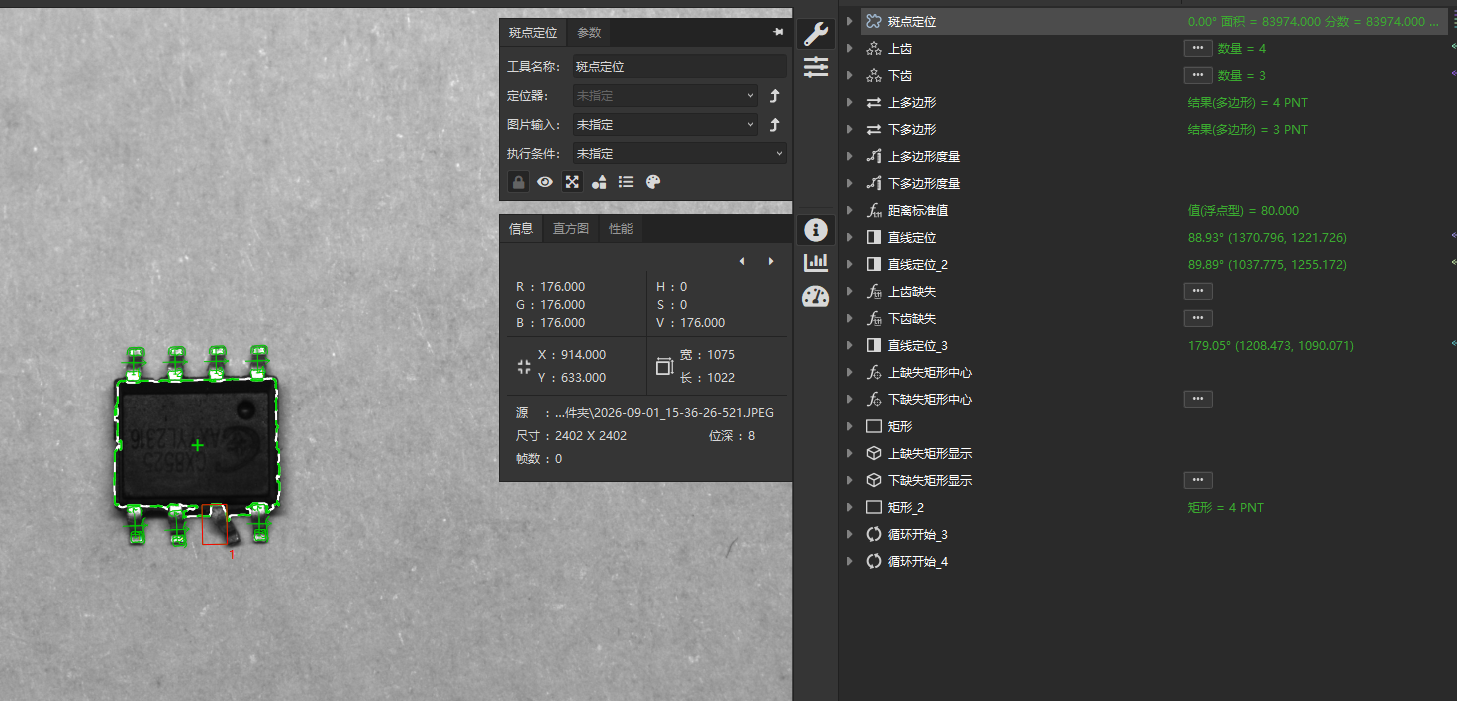Open the histogram bar chart sidebar icon
This screenshot has width=1457, height=701.
pos(816,262)
